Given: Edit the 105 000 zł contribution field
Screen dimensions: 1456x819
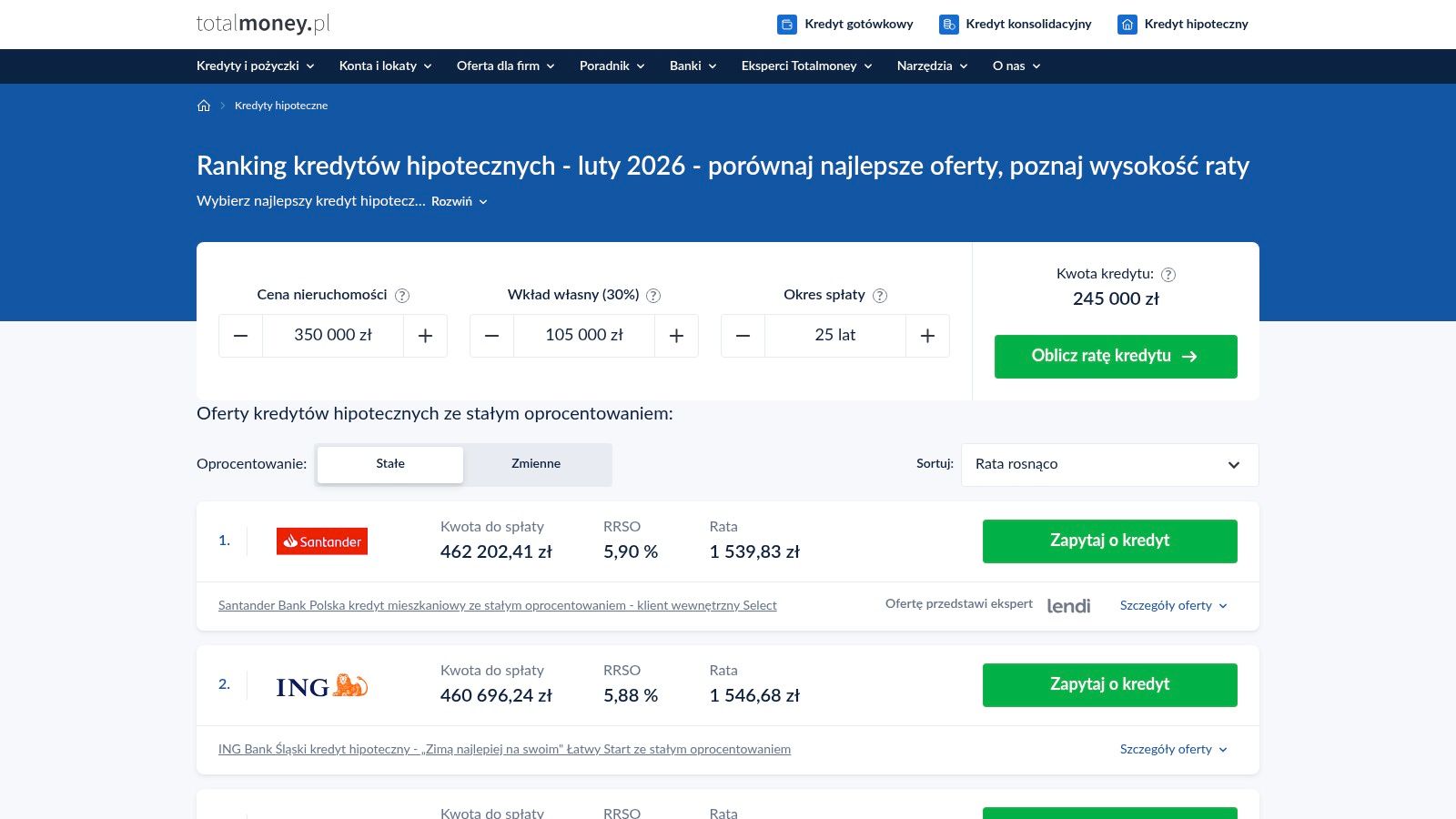Looking at the screenshot, I should point(584,336).
